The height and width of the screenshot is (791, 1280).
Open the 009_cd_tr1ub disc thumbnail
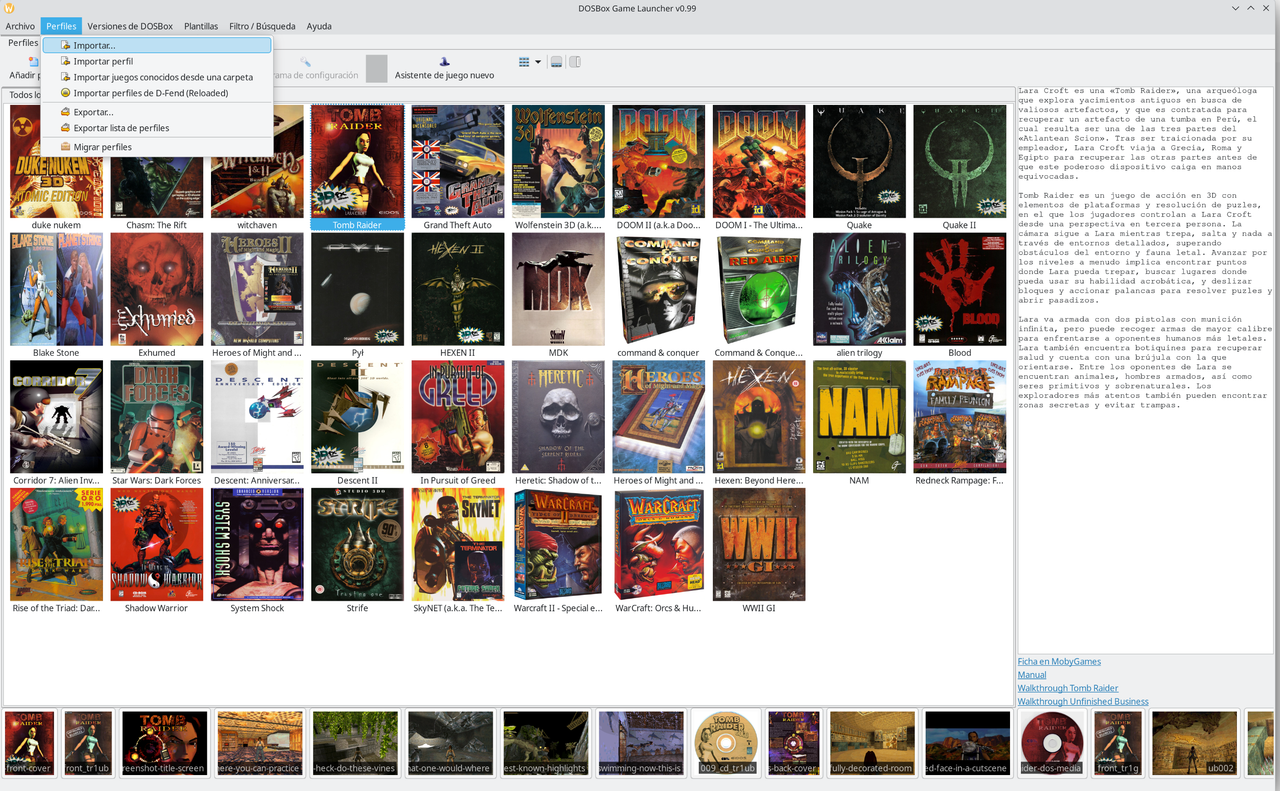(x=725, y=743)
